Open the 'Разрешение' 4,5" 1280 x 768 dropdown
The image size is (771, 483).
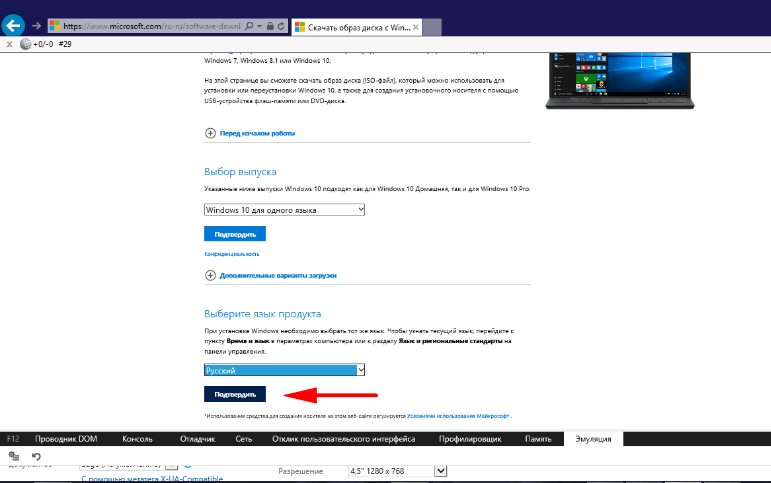click(x=398, y=471)
